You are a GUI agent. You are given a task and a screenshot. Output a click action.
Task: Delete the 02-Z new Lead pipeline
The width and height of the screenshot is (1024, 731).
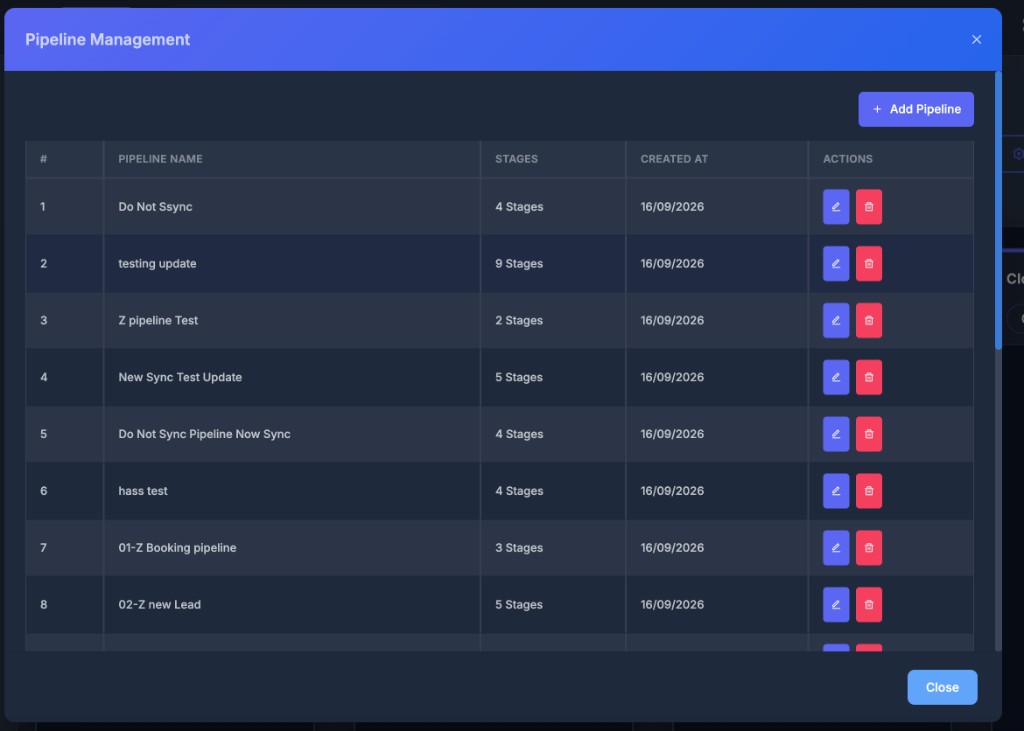coord(869,604)
